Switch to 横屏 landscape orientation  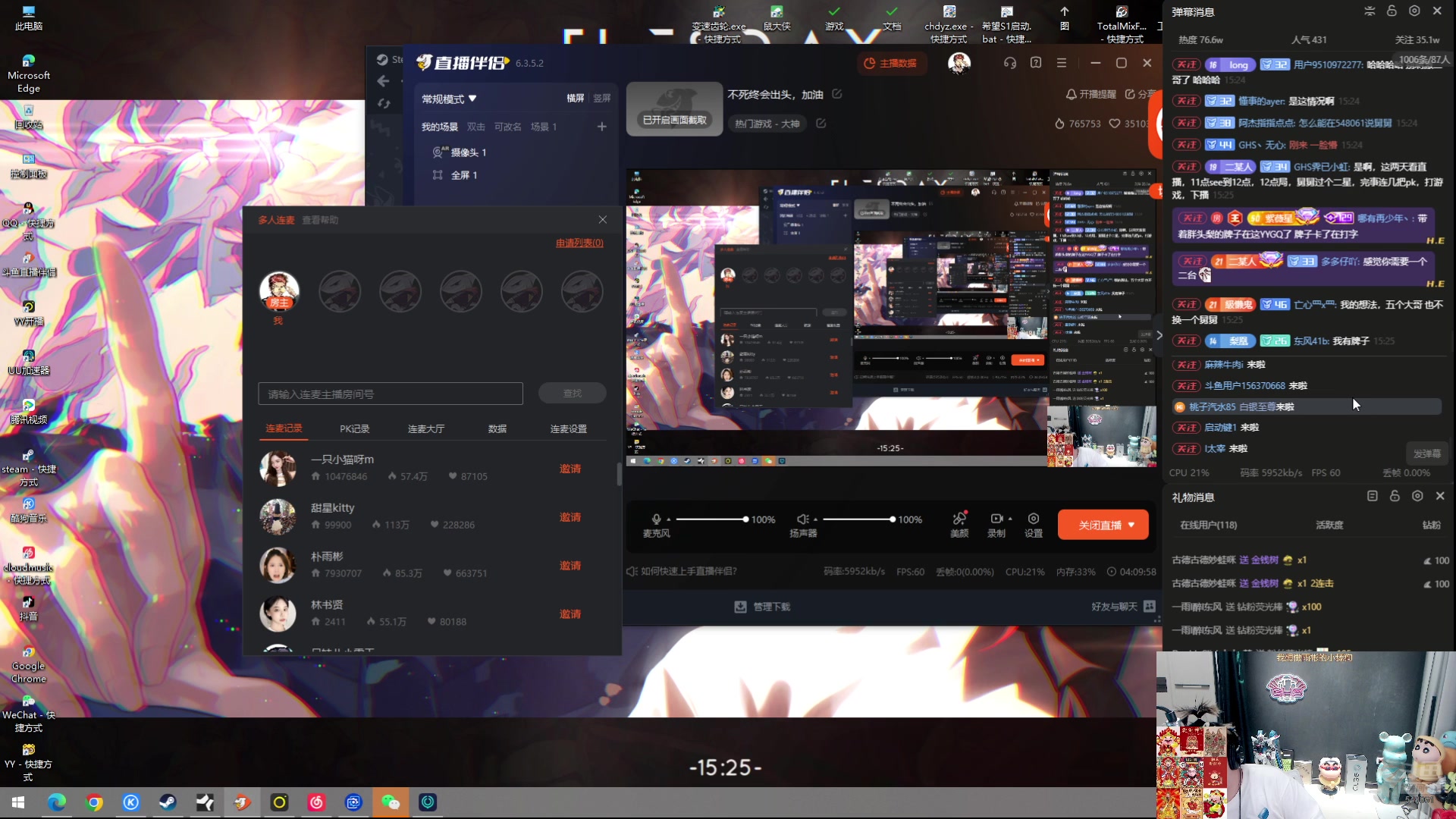click(x=576, y=98)
